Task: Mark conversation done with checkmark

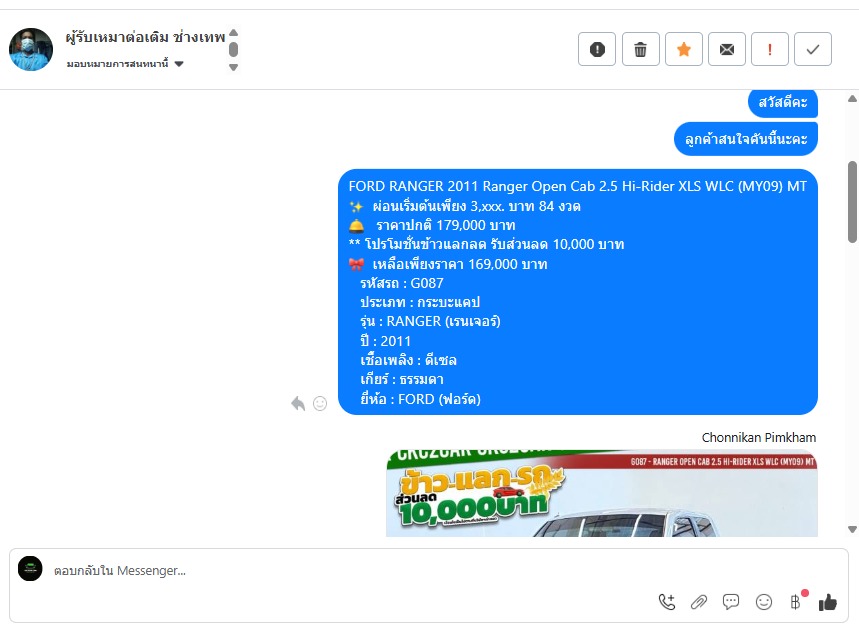Action: 813,49
